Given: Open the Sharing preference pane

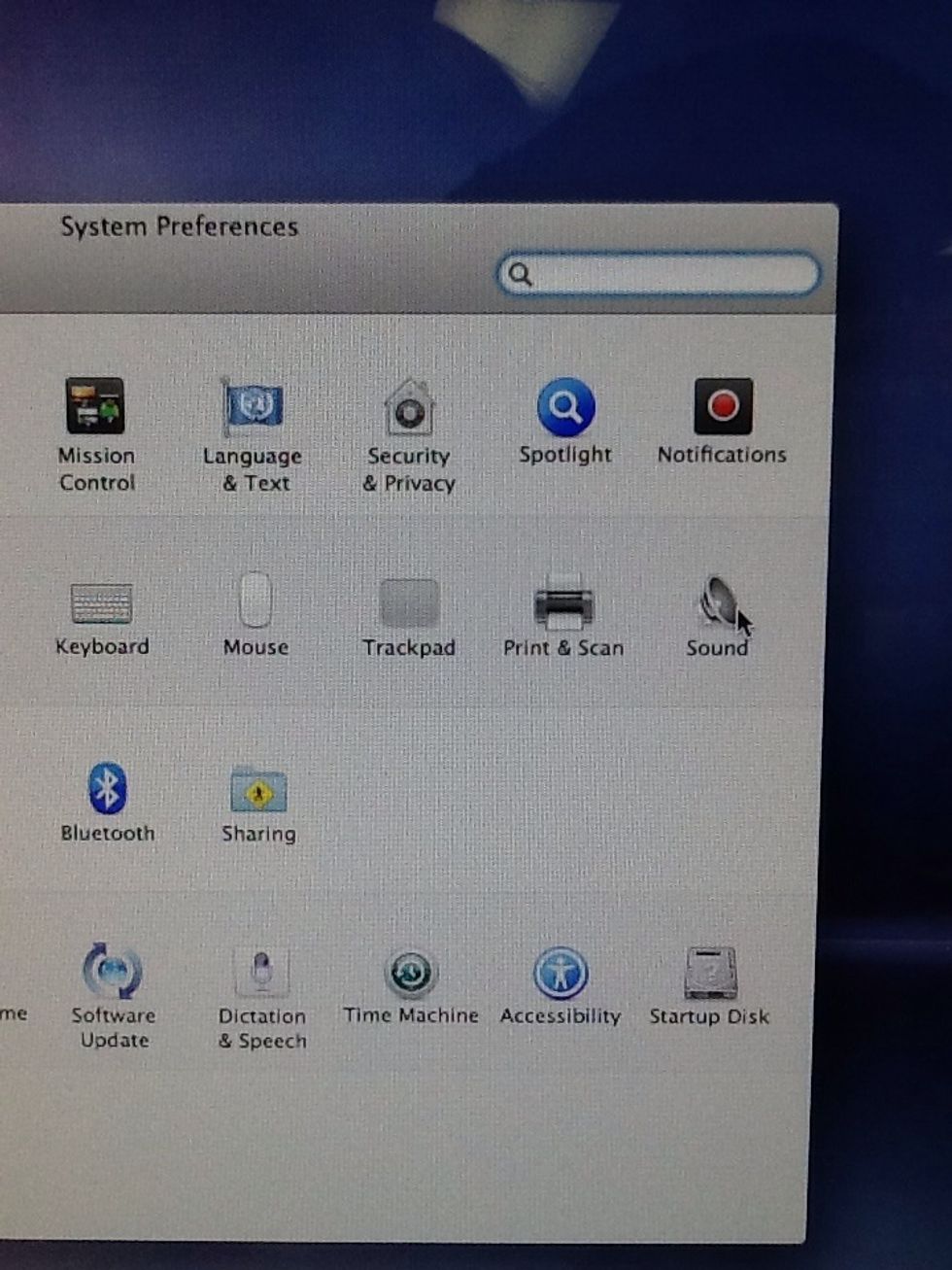Looking at the screenshot, I should tap(258, 791).
